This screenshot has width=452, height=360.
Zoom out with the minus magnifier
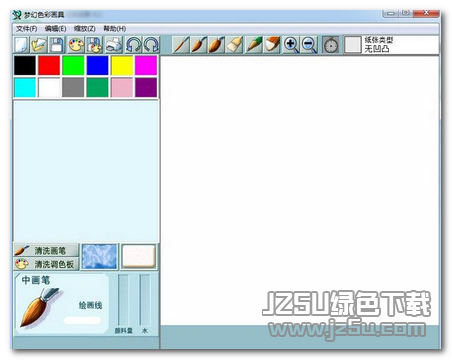[x=309, y=45]
